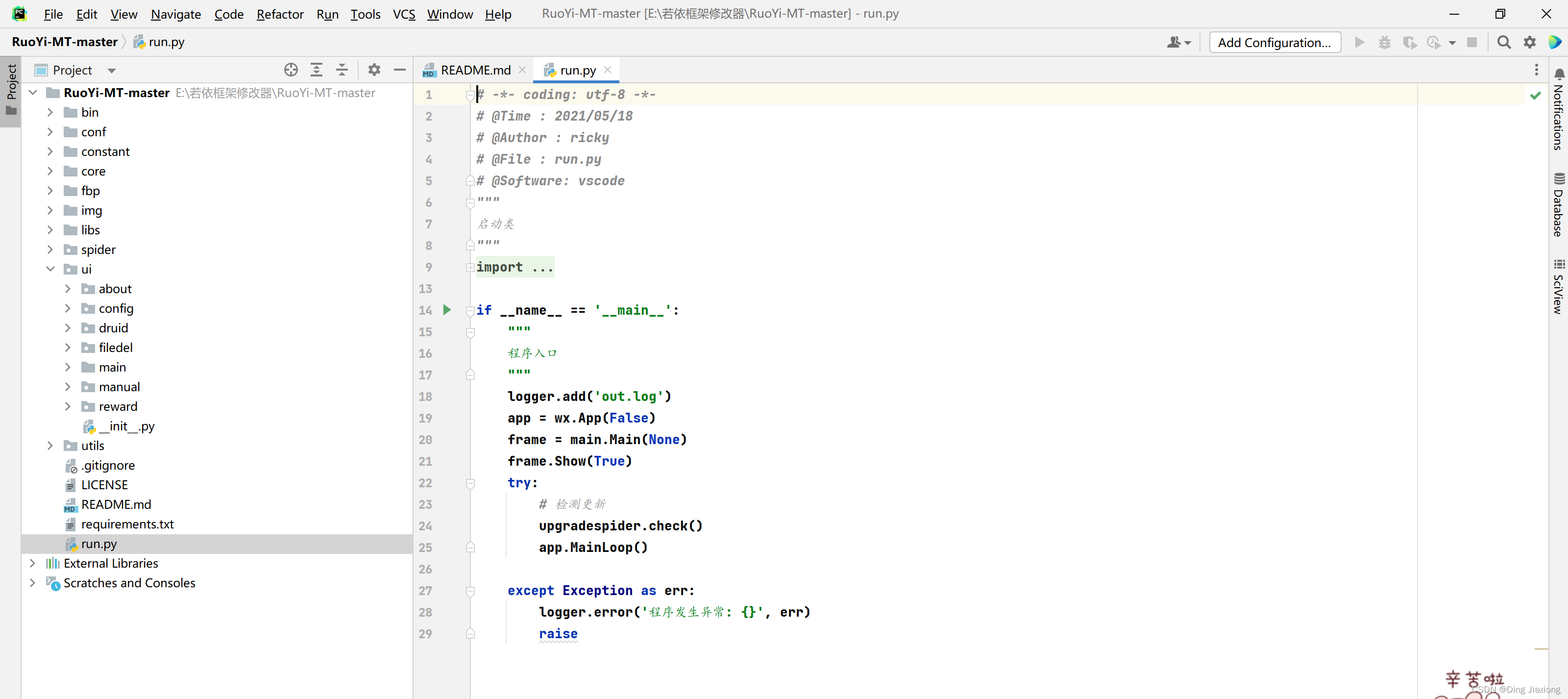
Task: Open the VCS menu
Action: [x=404, y=14]
